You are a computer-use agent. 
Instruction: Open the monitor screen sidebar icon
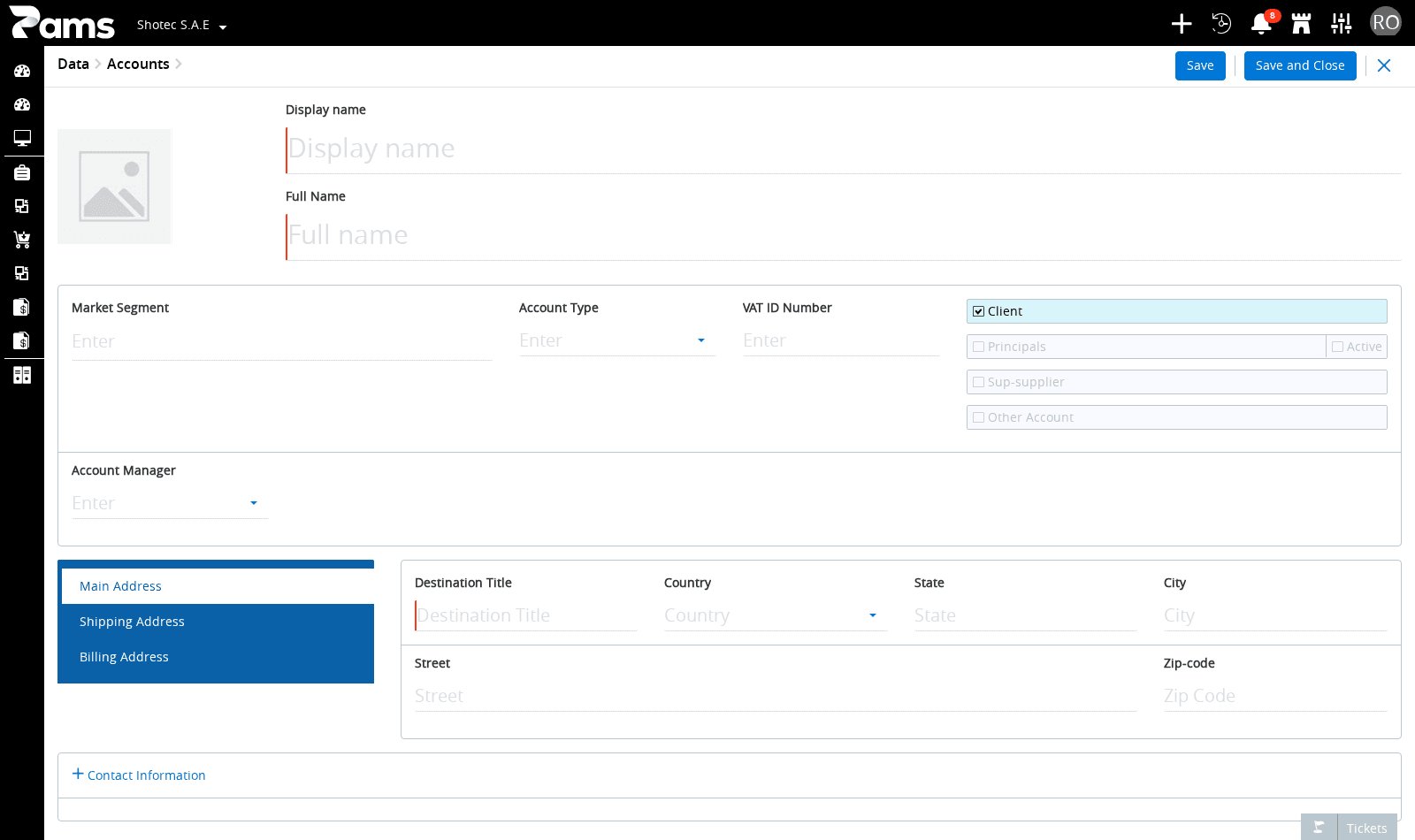click(x=22, y=138)
